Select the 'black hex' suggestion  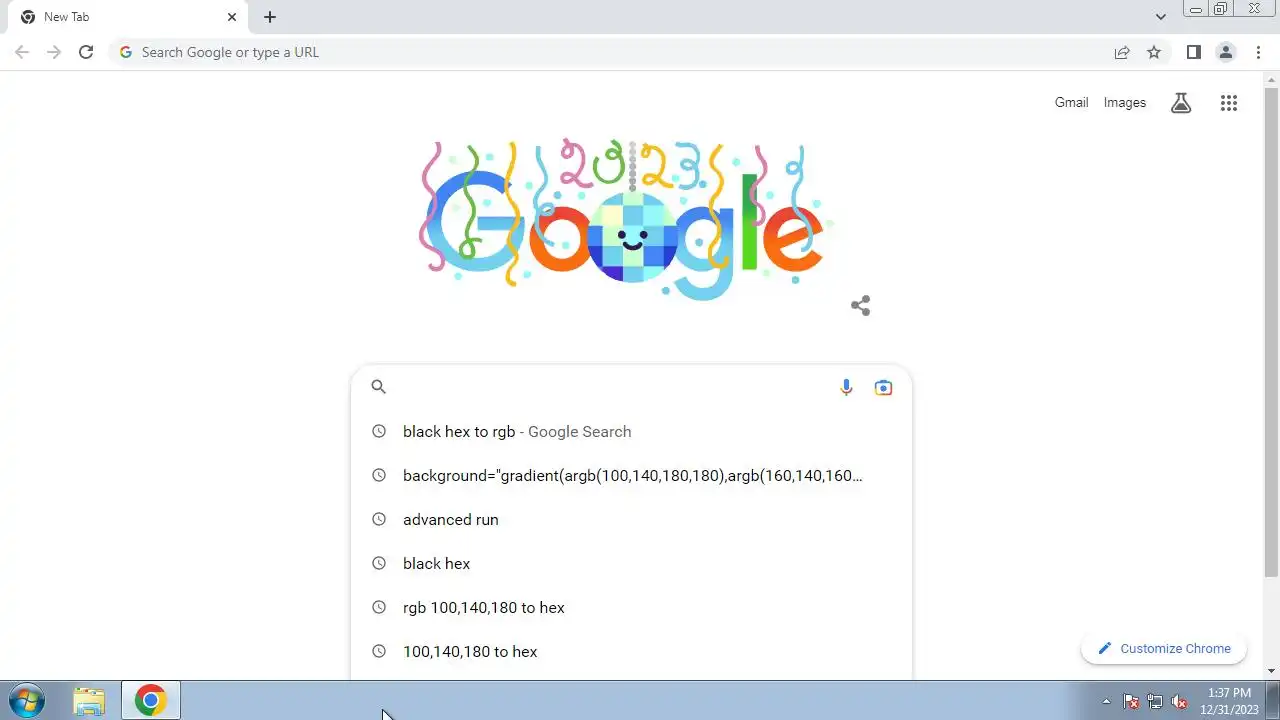[x=631, y=563]
